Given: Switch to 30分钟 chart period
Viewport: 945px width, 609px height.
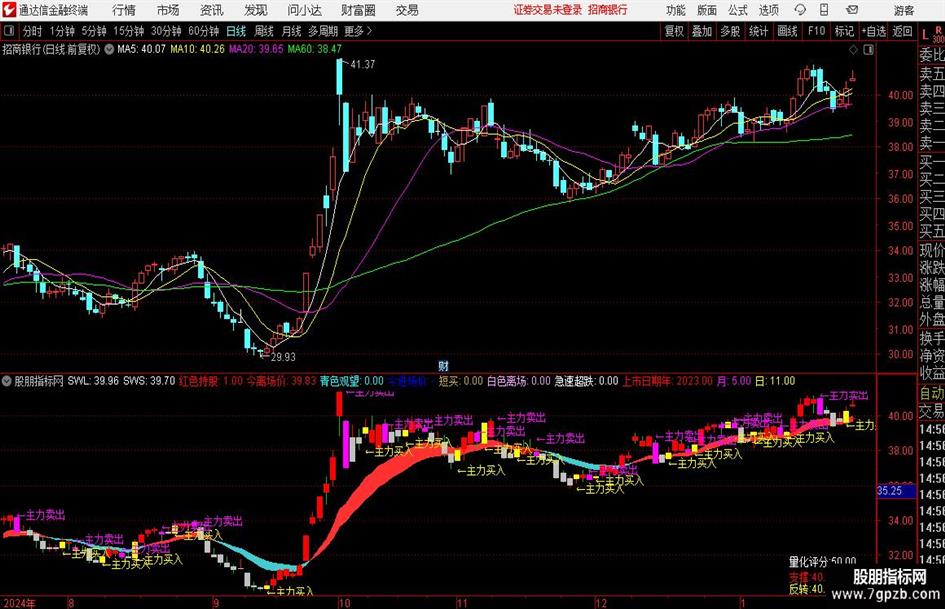Looking at the screenshot, I should [x=166, y=31].
